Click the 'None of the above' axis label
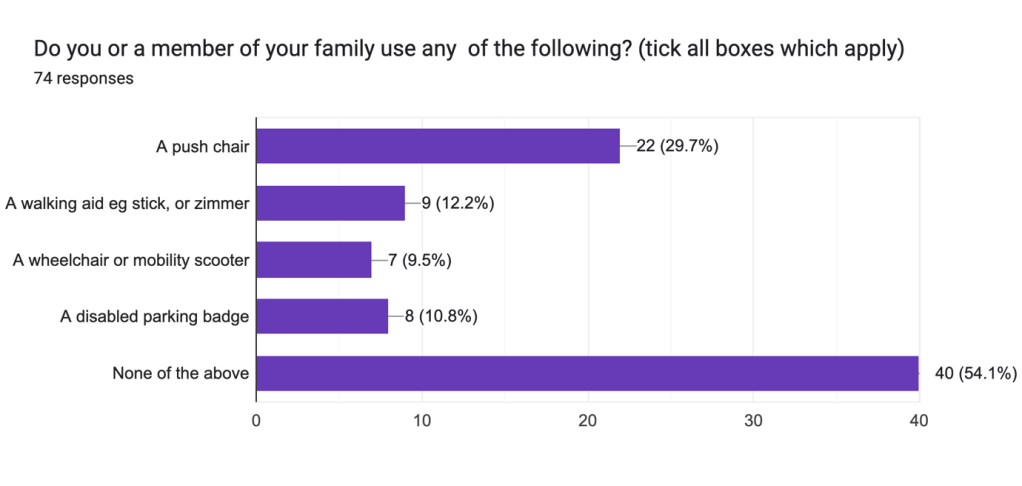Viewport: 1022px width, 486px height. 181,374
